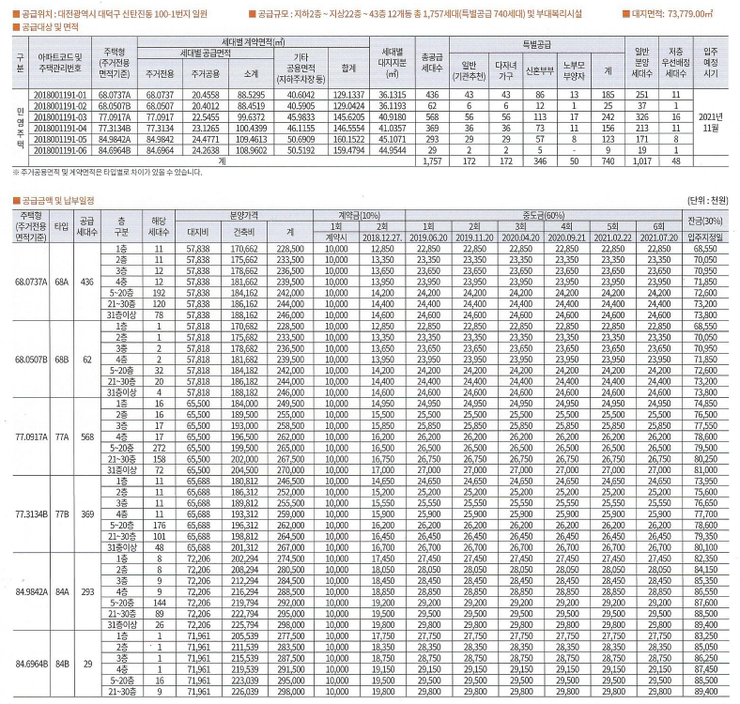
Task: Select the 1,757 total supply households
Action: [x=432, y=161]
